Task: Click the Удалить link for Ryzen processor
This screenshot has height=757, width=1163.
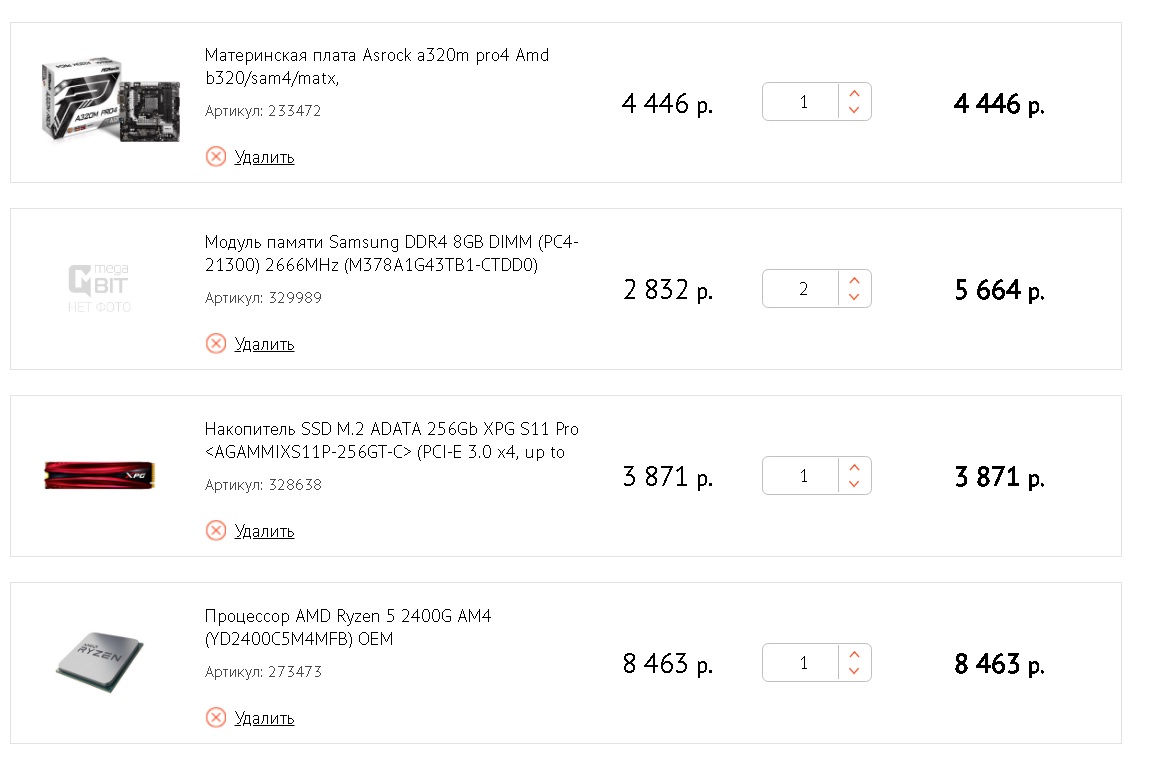Action: 264,718
